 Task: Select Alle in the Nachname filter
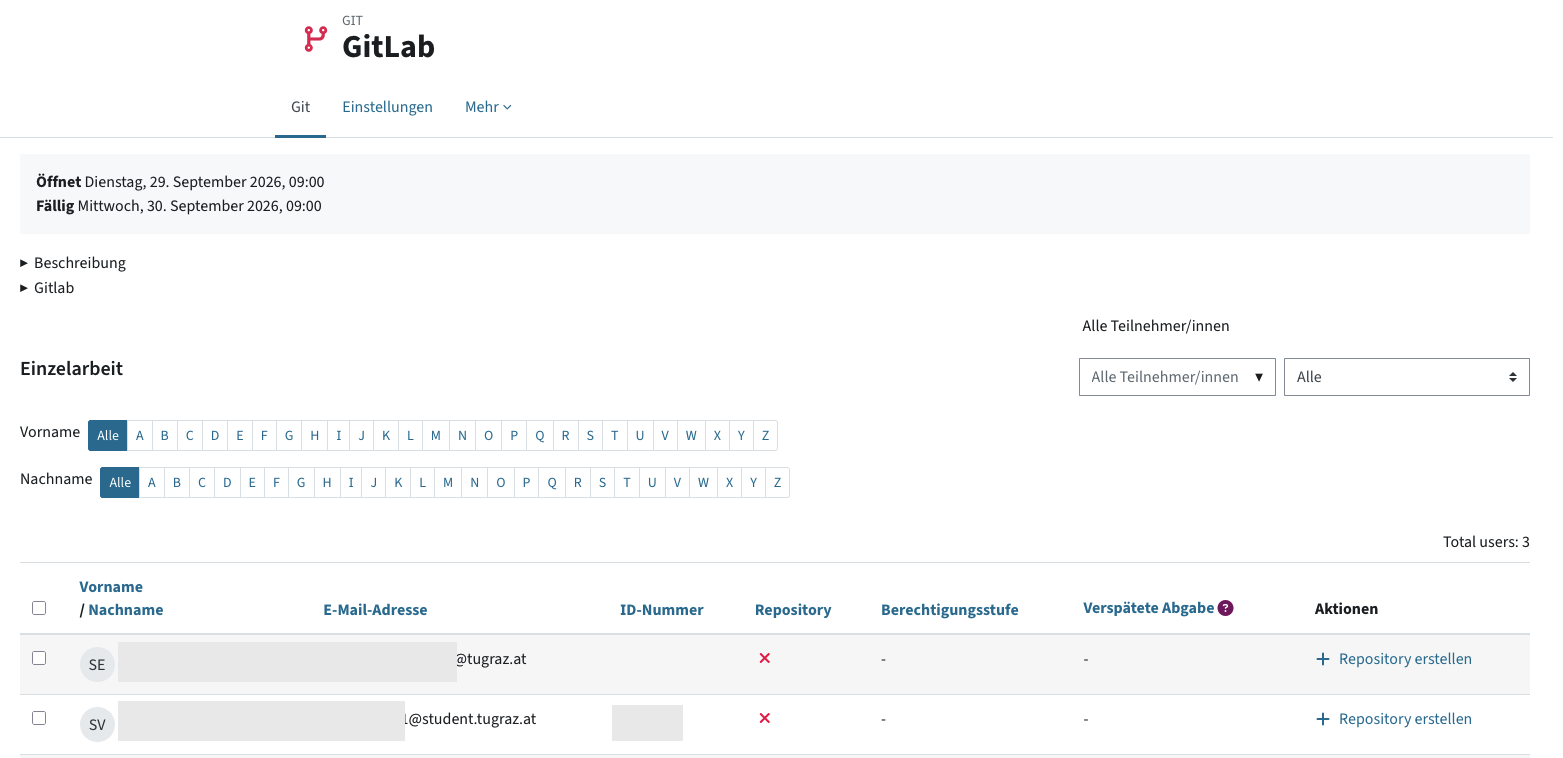[x=120, y=482]
